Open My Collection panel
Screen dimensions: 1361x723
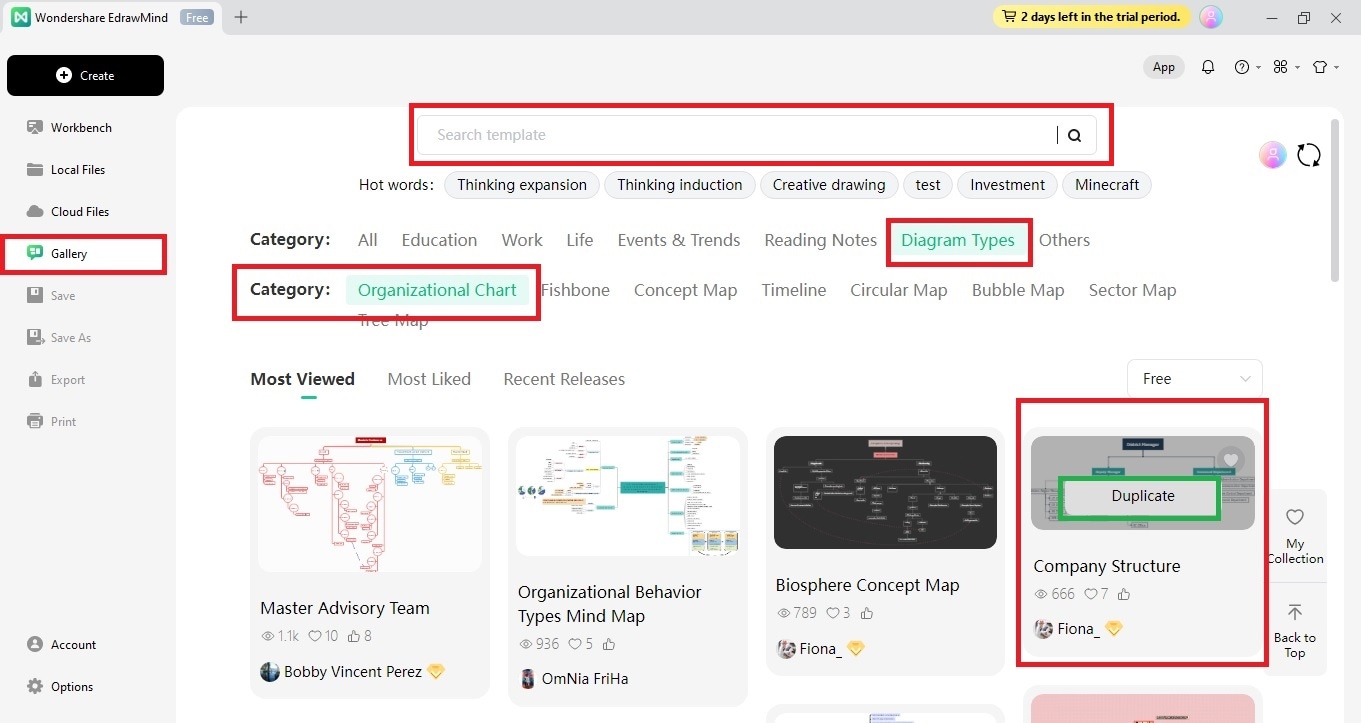pyautogui.click(x=1295, y=536)
